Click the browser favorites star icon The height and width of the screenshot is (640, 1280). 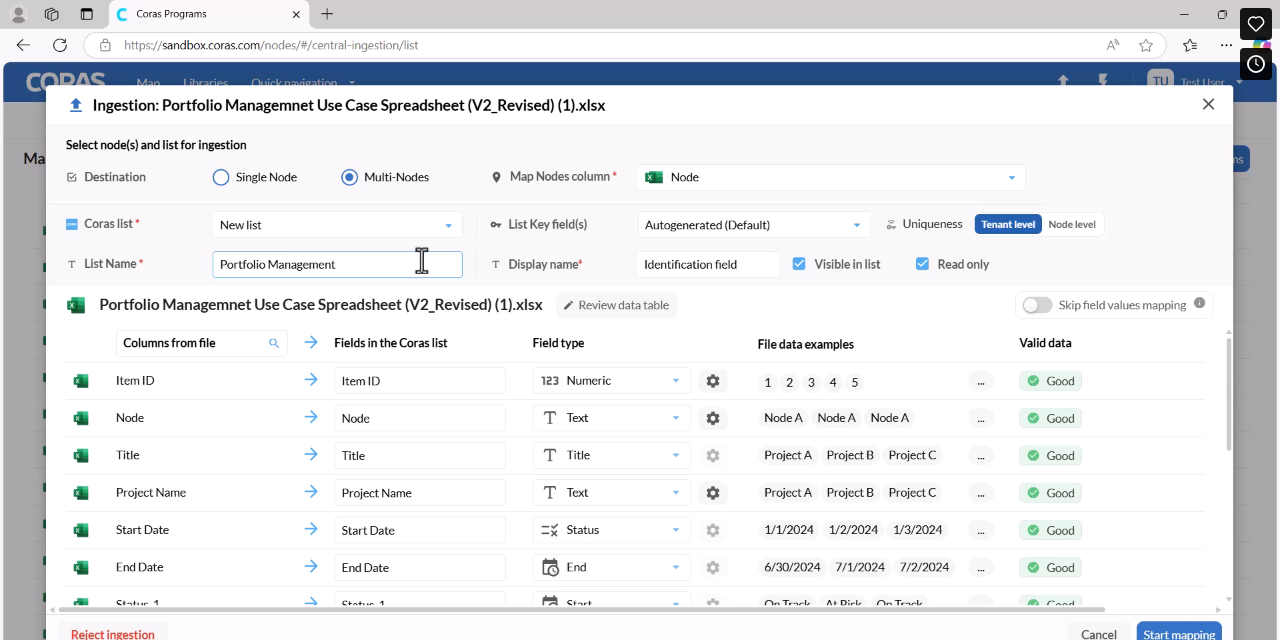pyautogui.click(x=1146, y=45)
